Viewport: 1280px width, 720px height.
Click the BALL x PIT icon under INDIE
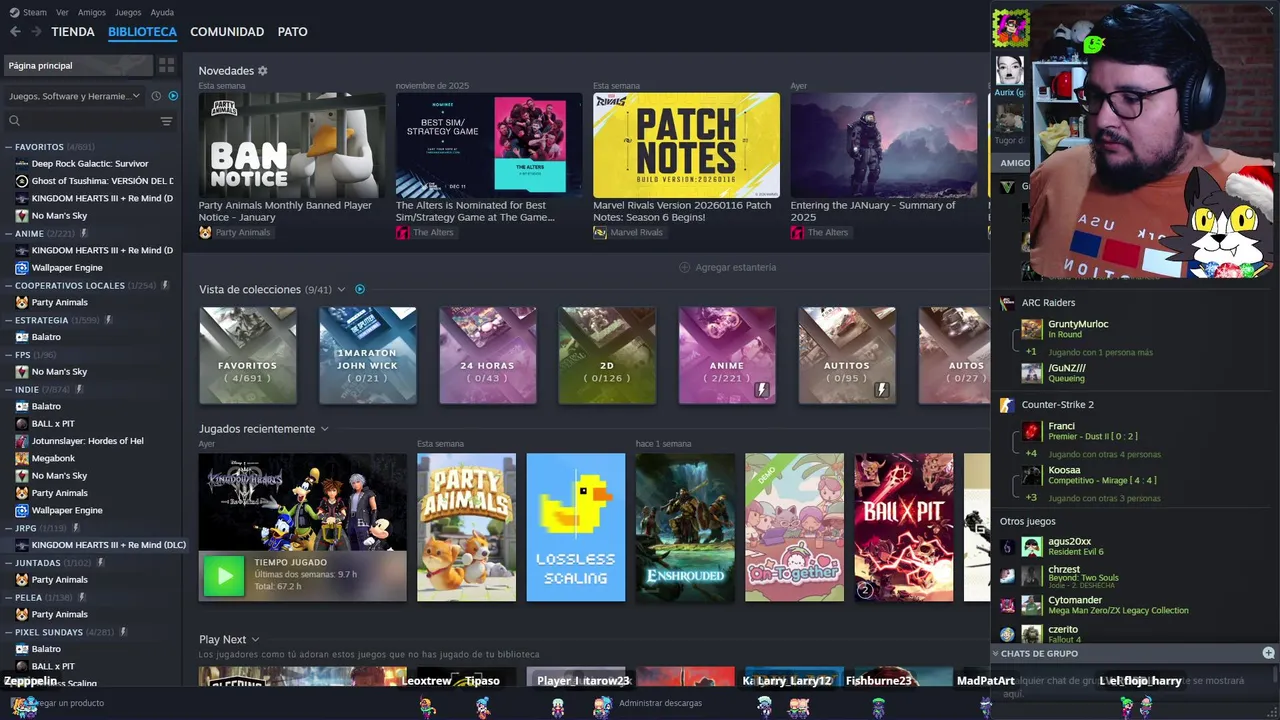(22, 424)
